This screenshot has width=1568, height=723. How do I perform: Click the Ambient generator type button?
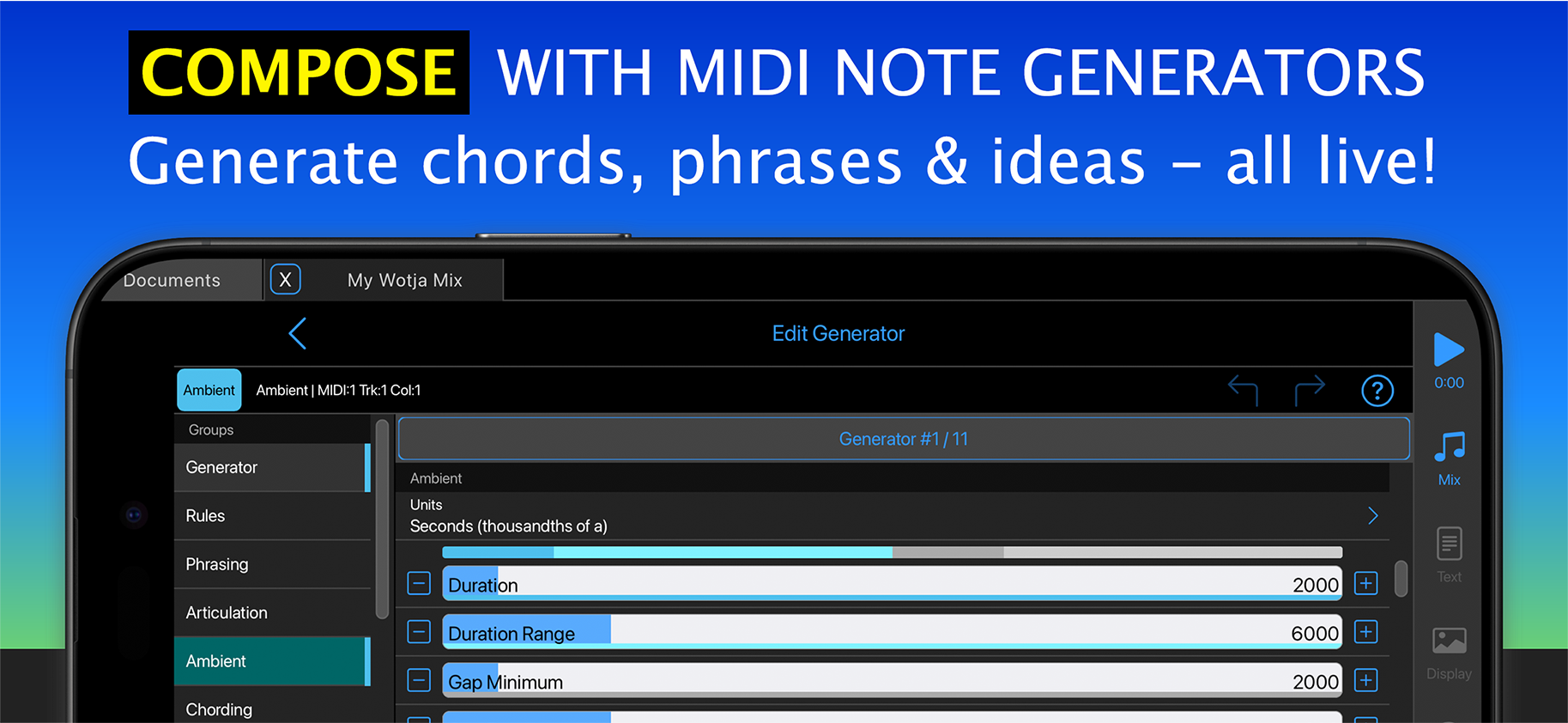point(209,391)
